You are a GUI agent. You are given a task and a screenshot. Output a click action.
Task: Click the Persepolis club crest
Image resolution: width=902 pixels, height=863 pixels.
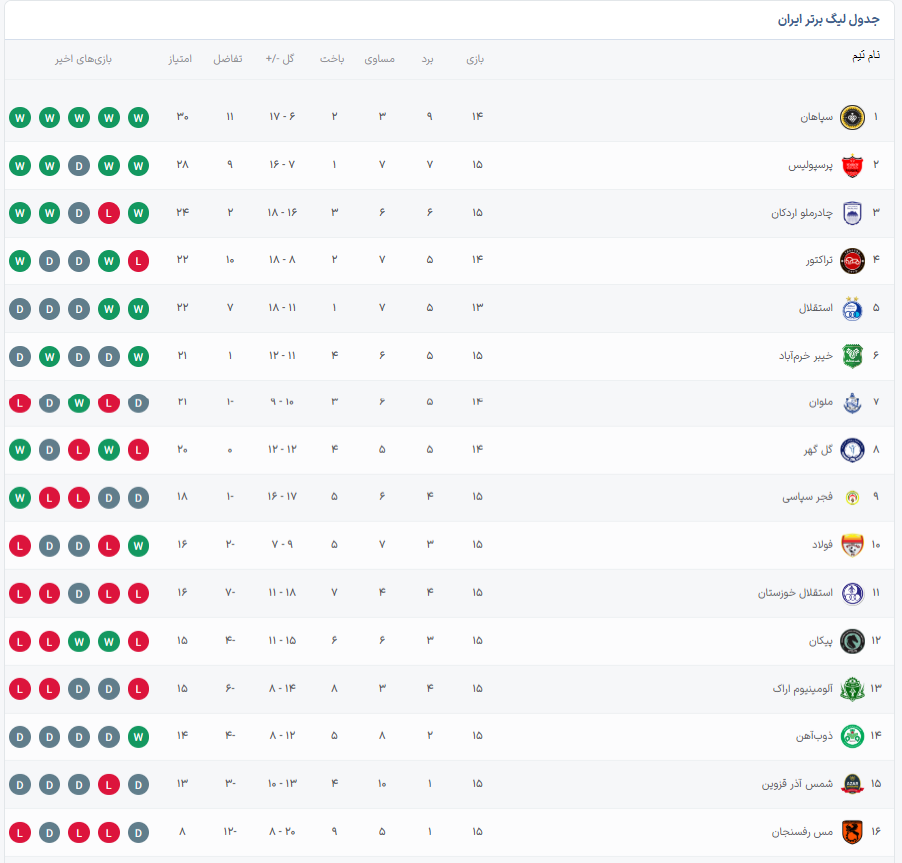click(851, 165)
